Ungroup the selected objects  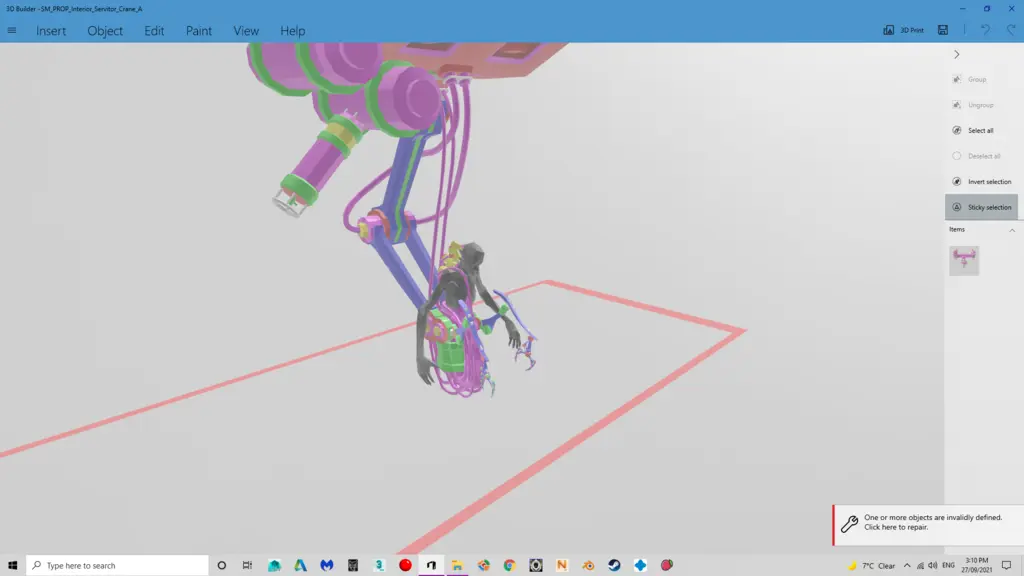click(x=975, y=104)
